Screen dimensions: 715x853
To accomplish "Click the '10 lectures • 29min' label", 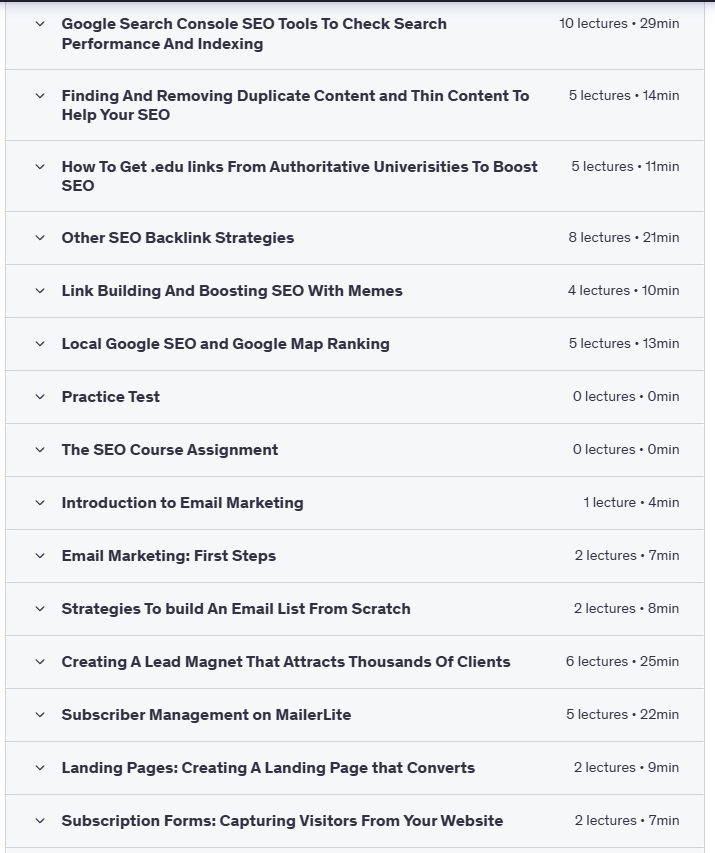I will 619,23.
